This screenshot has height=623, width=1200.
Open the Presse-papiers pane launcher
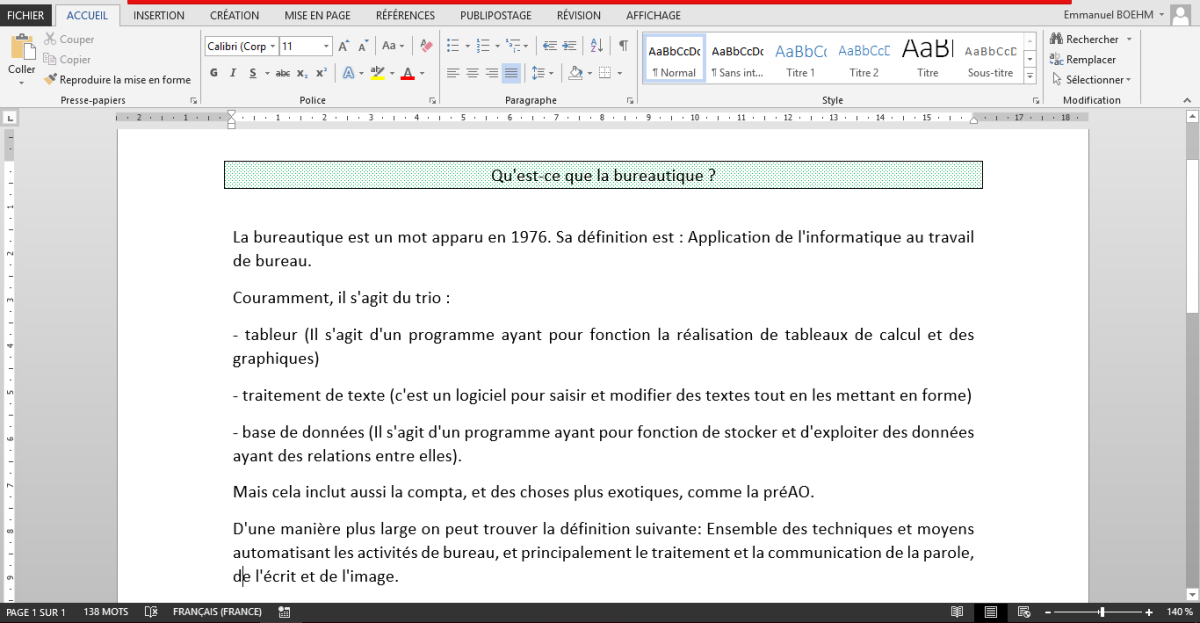coord(193,101)
